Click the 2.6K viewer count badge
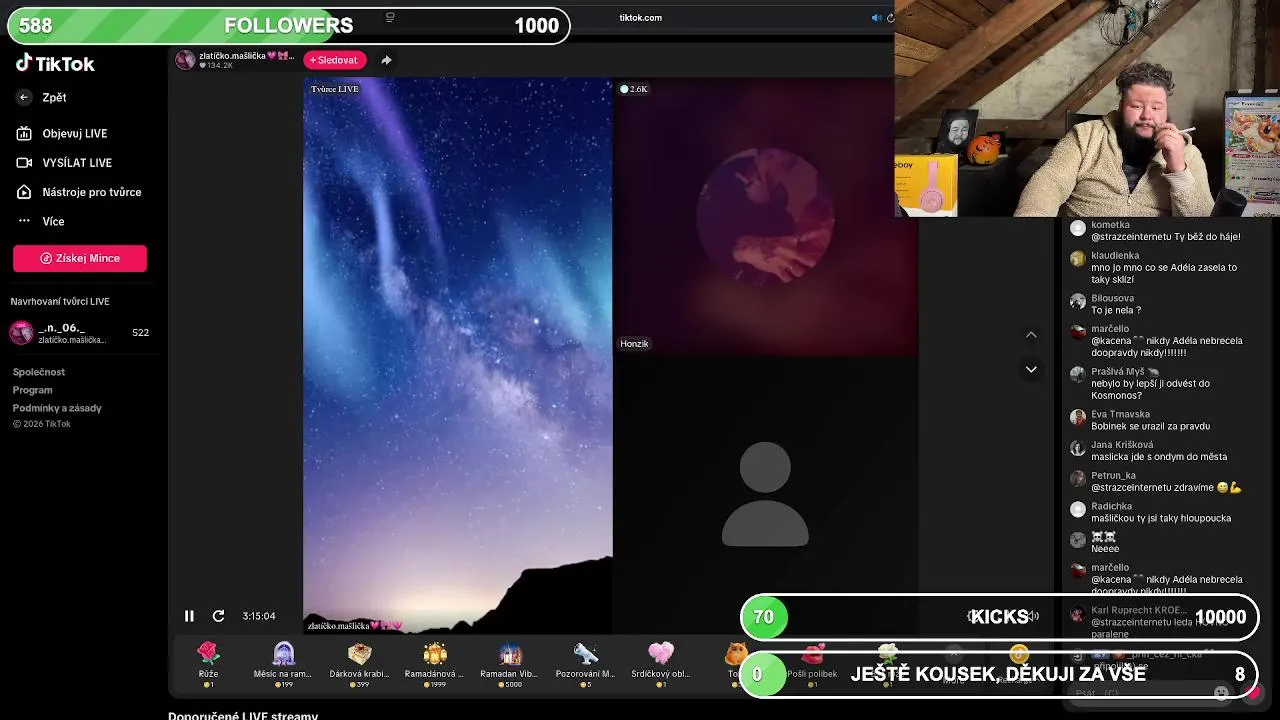 pyautogui.click(x=634, y=89)
